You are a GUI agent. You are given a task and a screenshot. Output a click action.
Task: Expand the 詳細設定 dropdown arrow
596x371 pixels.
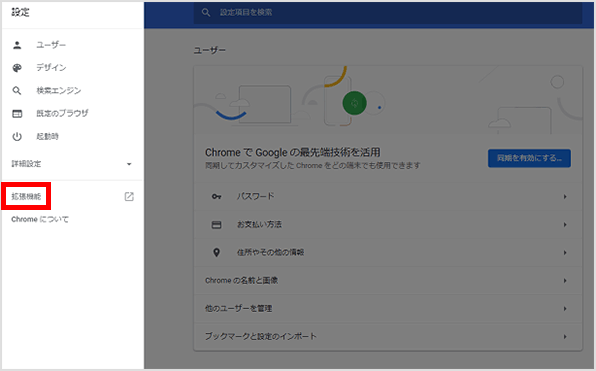pos(129,164)
